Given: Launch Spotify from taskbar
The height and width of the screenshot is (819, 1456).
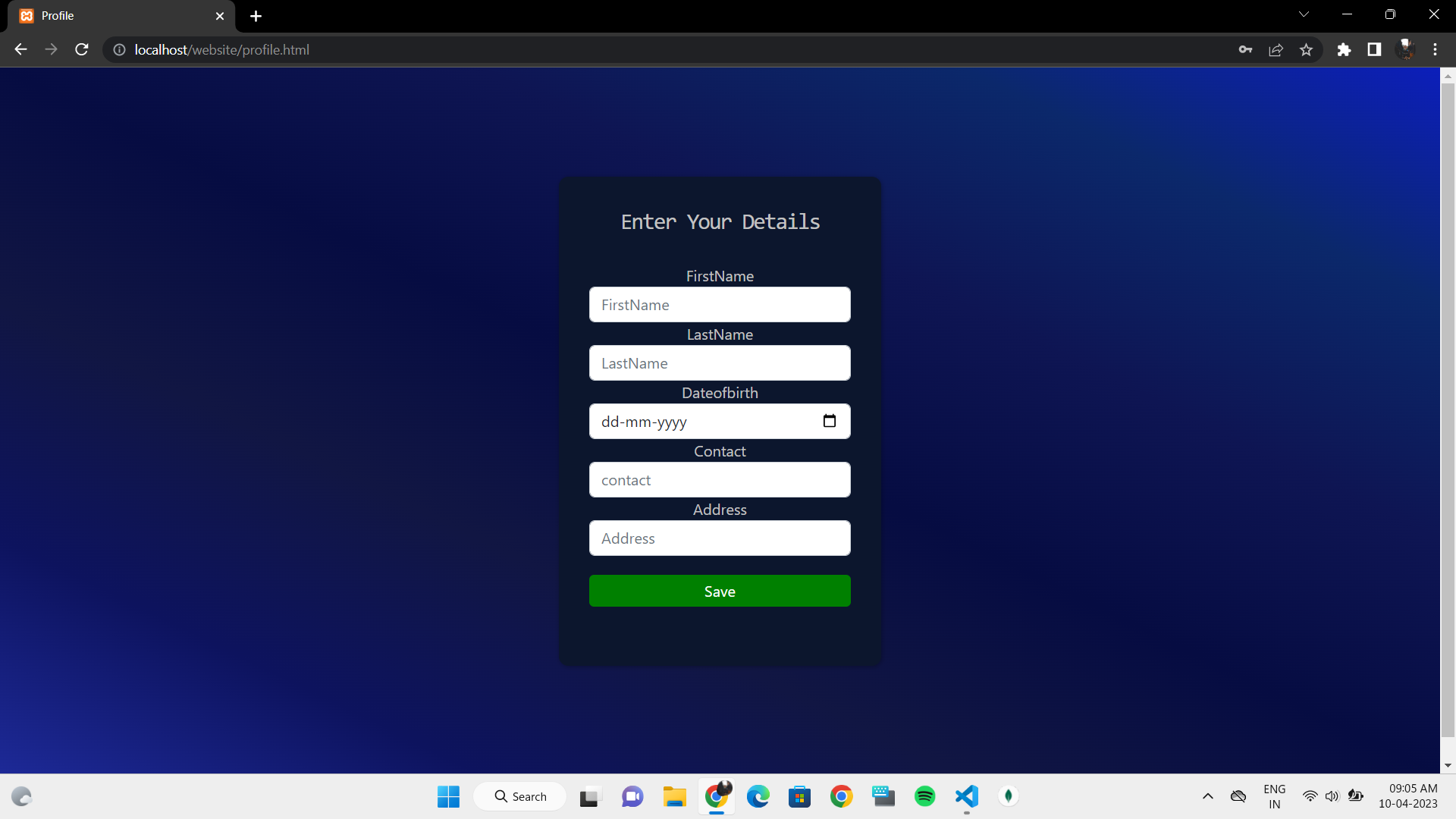Looking at the screenshot, I should (924, 796).
